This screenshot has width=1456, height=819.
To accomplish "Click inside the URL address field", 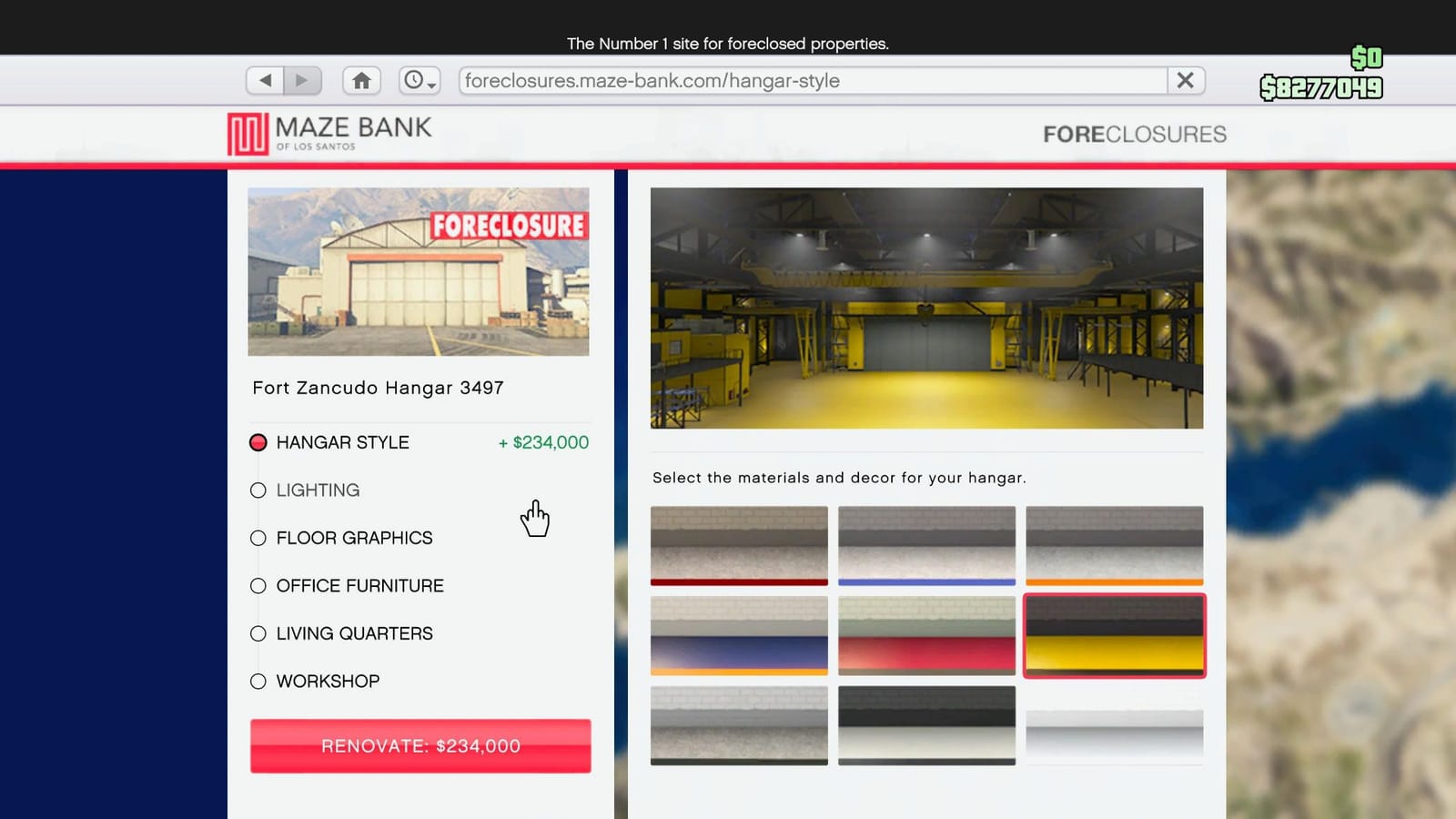I will (810, 80).
